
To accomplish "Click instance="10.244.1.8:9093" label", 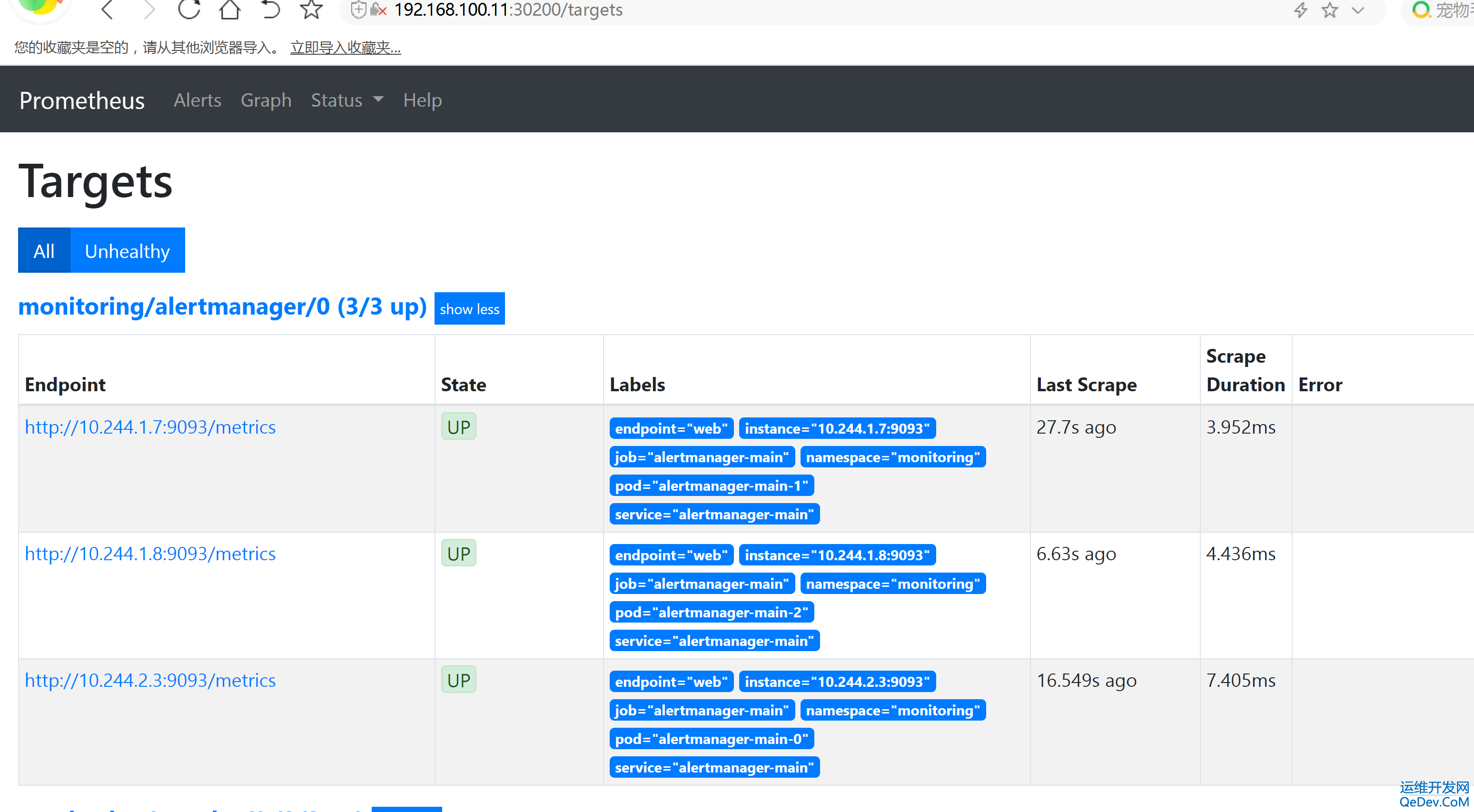I will pyautogui.click(x=837, y=555).
